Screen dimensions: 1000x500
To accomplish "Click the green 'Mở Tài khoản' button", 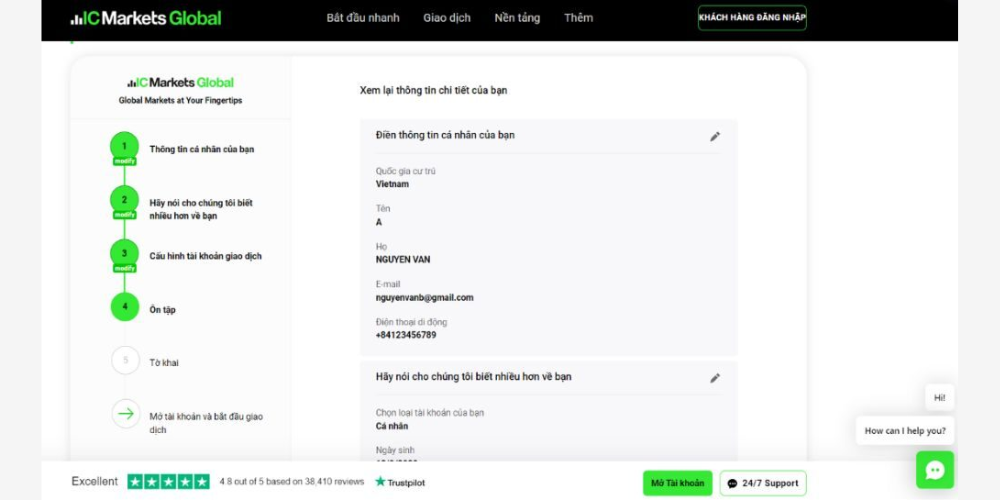I will (x=677, y=483).
